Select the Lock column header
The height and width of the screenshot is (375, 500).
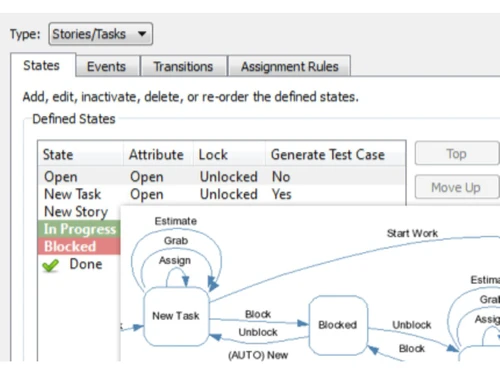[230, 155]
